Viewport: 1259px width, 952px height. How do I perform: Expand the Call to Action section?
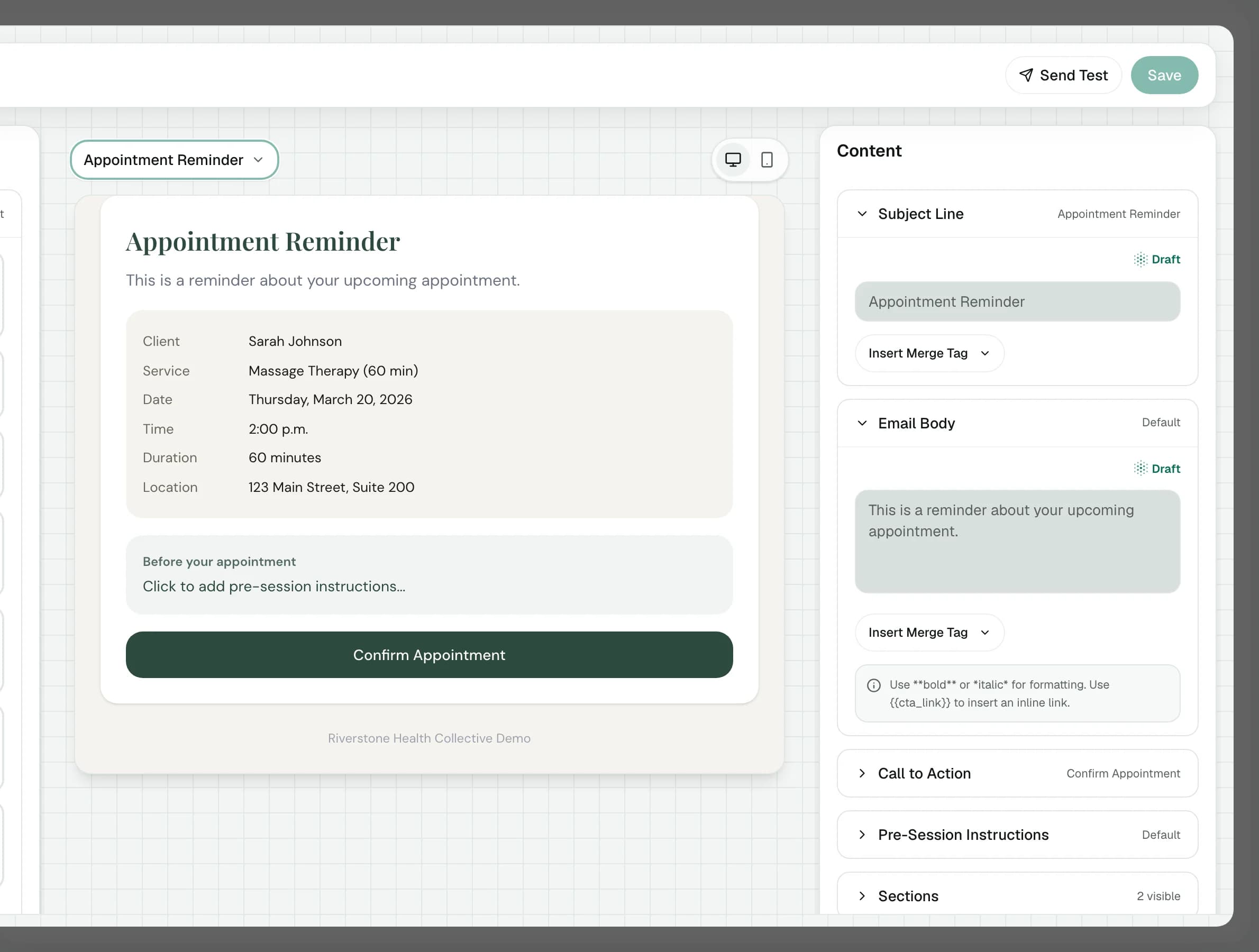pos(1017,773)
